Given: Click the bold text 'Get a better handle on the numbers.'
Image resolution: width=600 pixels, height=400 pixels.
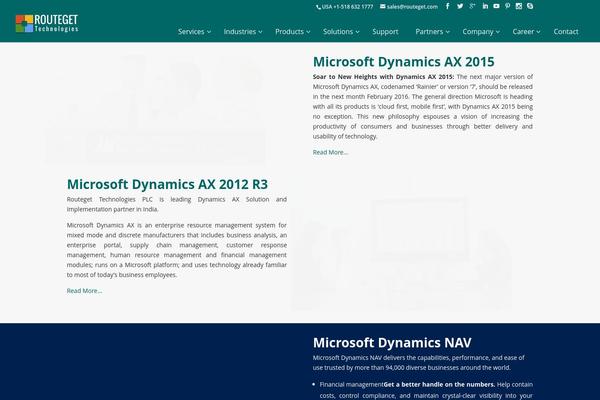Looking at the screenshot, I should [x=439, y=384].
